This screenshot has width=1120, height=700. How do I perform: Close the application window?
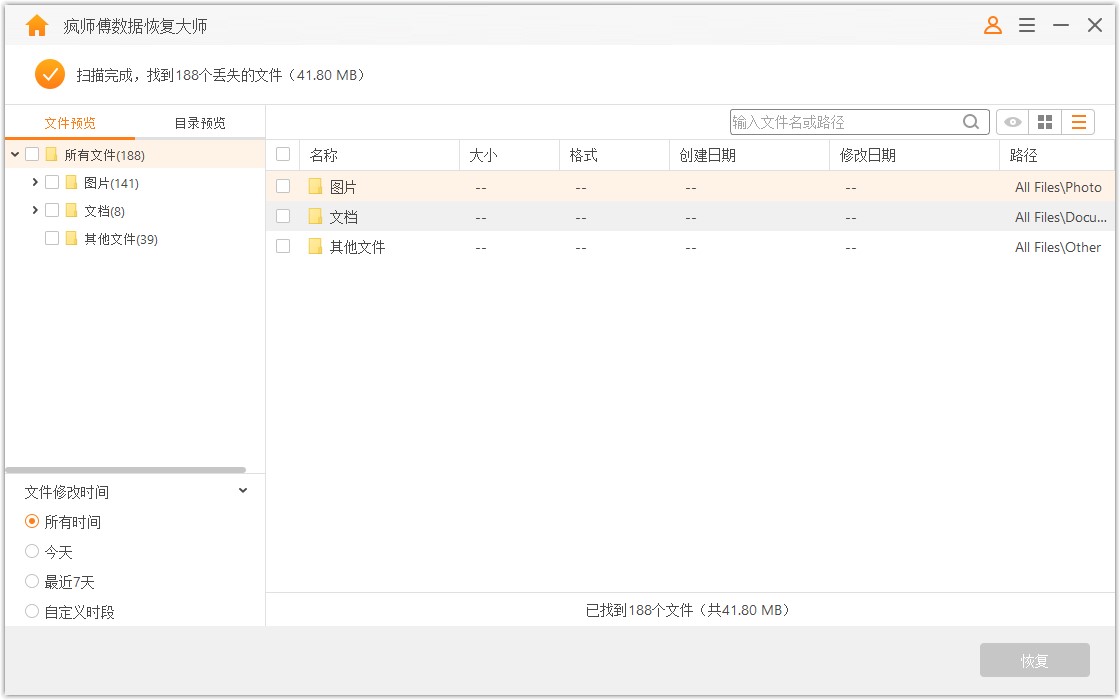(1094, 25)
